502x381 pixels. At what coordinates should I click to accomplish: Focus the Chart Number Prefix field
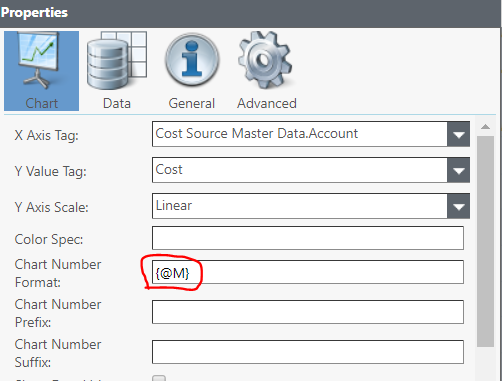click(x=308, y=312)
